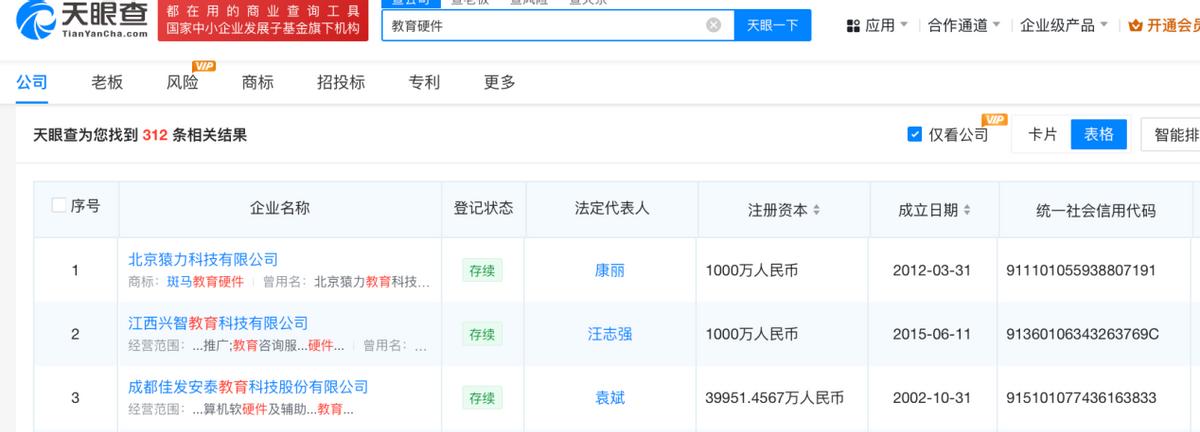Open 江西兴智教育科技有限公司 company link

pyautogui.click(x=218, y=323)
